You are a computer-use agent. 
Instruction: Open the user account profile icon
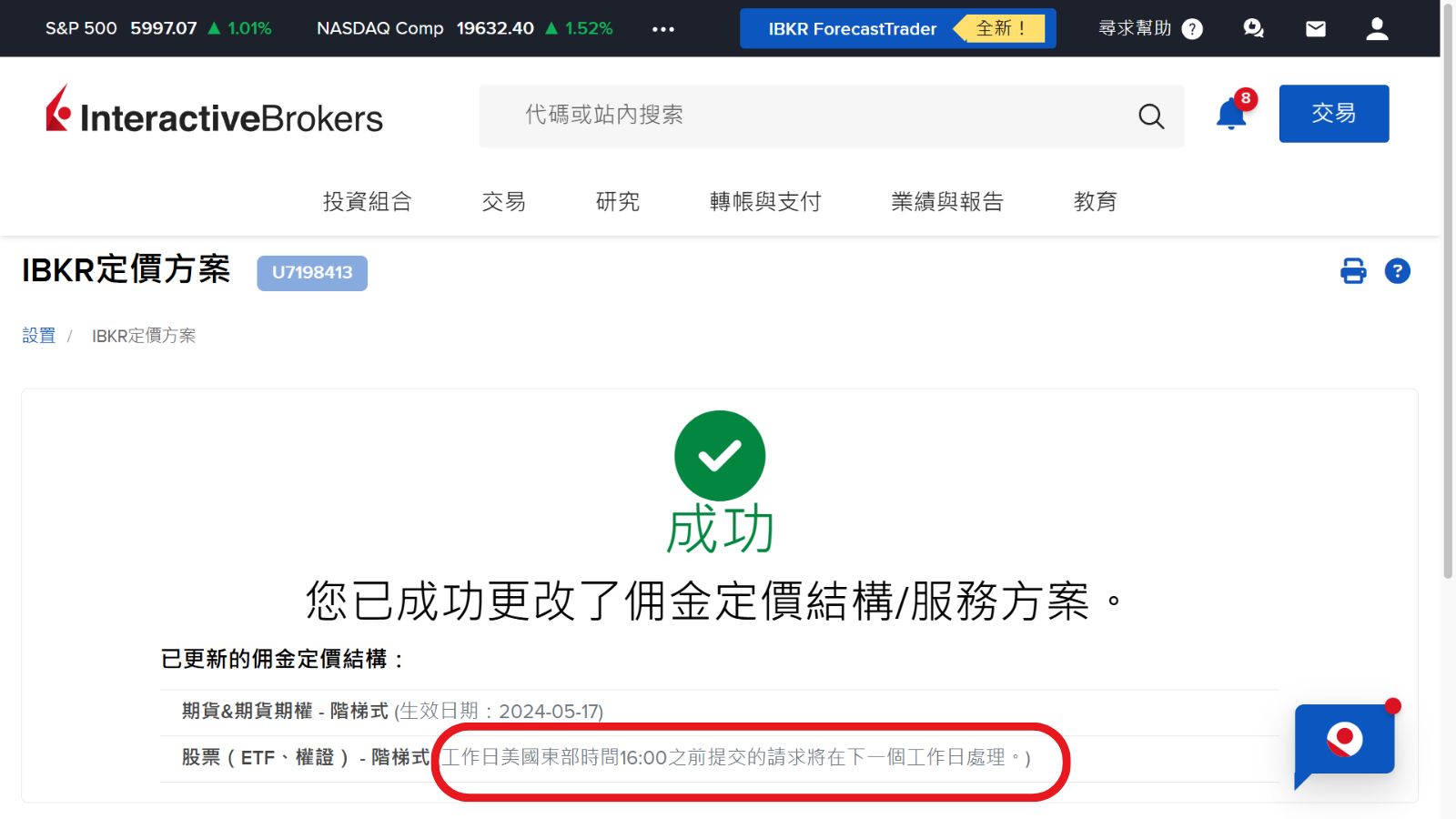(x=1377, y=29)
